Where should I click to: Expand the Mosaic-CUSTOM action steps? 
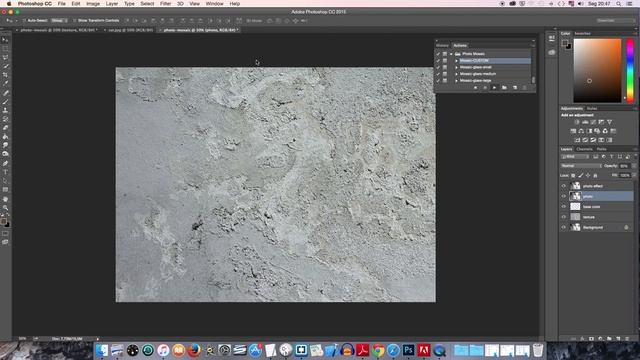point(457,61)
